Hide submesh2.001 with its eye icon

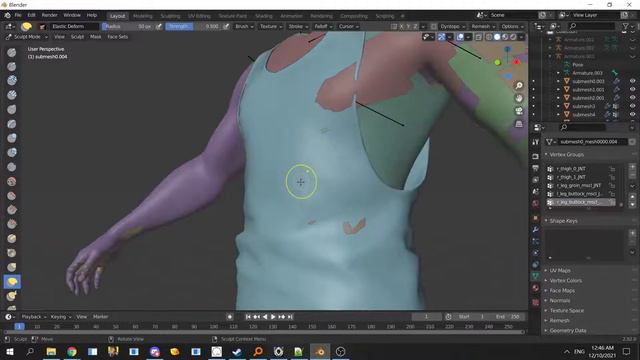click(x=632, y=98)
